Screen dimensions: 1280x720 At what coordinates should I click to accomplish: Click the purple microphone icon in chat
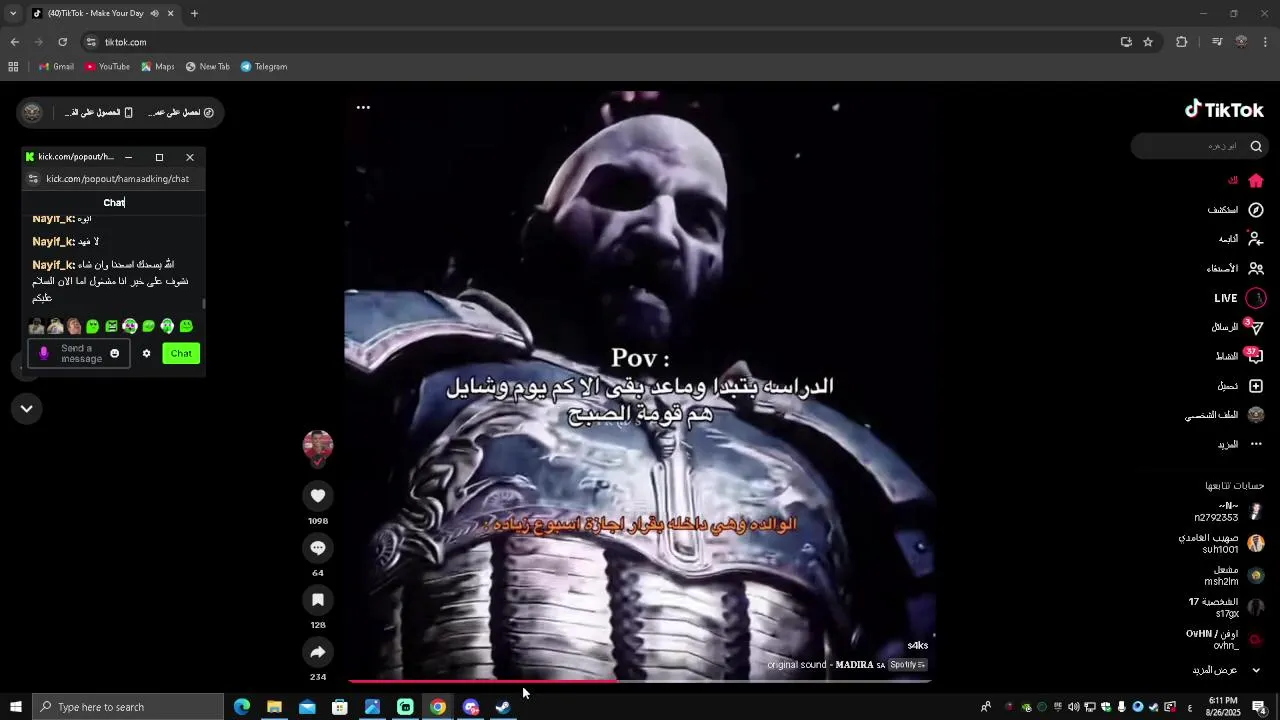(43, 353)
